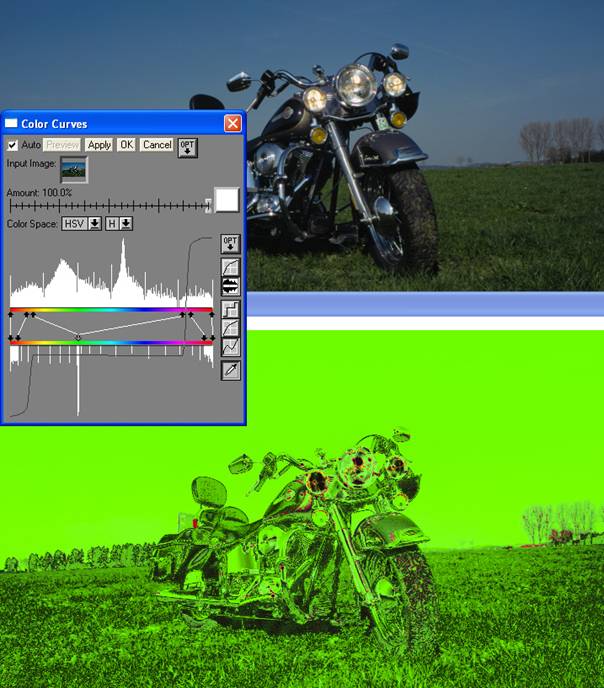This screenshot has width=604, height=688.
Task: Click the Color Curves window title icon
Action: click(11, 124)
